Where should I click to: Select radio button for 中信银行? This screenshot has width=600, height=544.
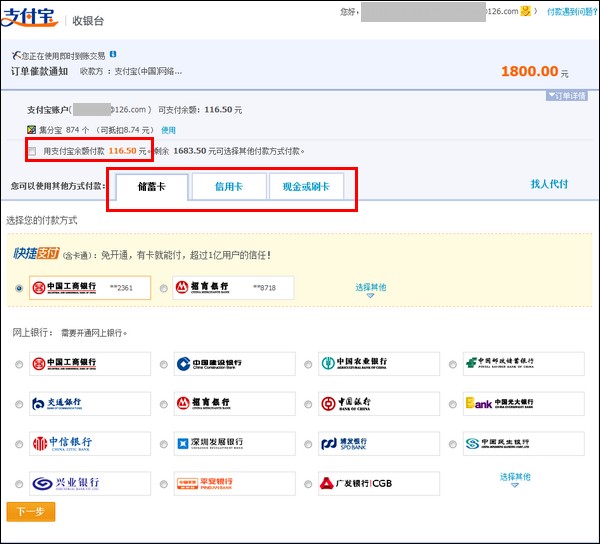click(x=19, y=444)
